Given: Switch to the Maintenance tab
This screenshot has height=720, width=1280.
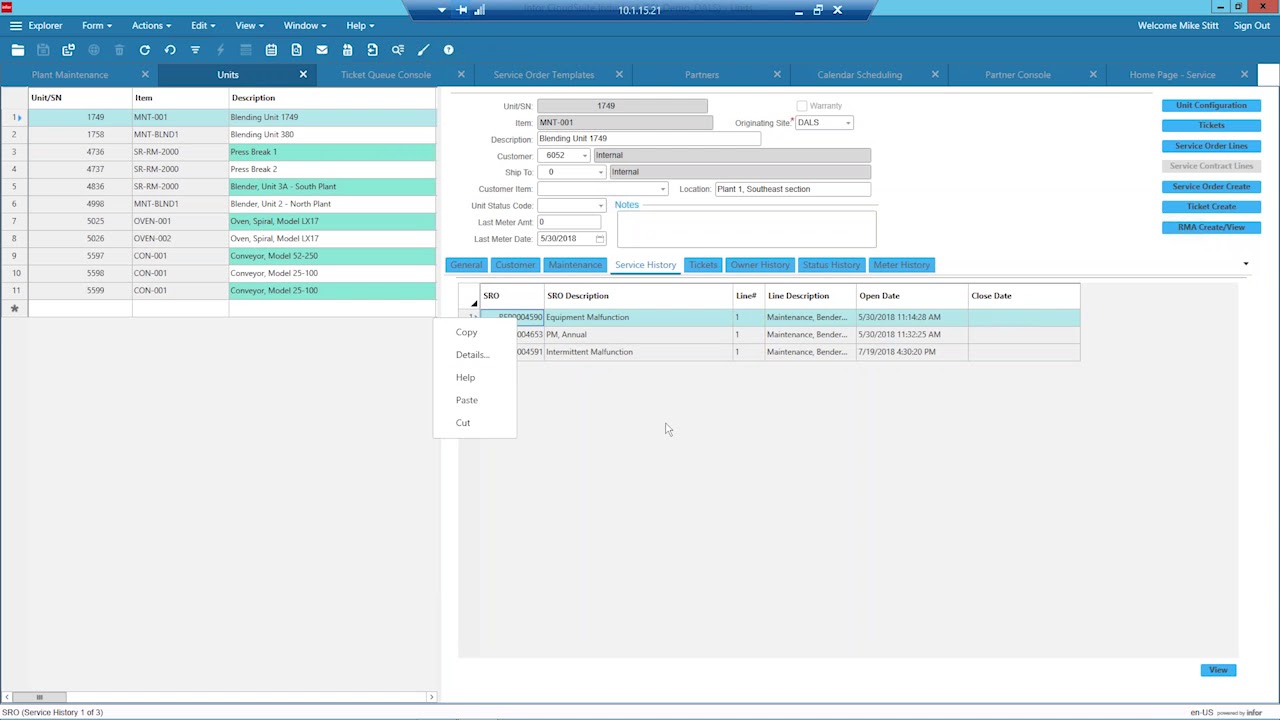Looking at the screenshot, I should [575, 265].
